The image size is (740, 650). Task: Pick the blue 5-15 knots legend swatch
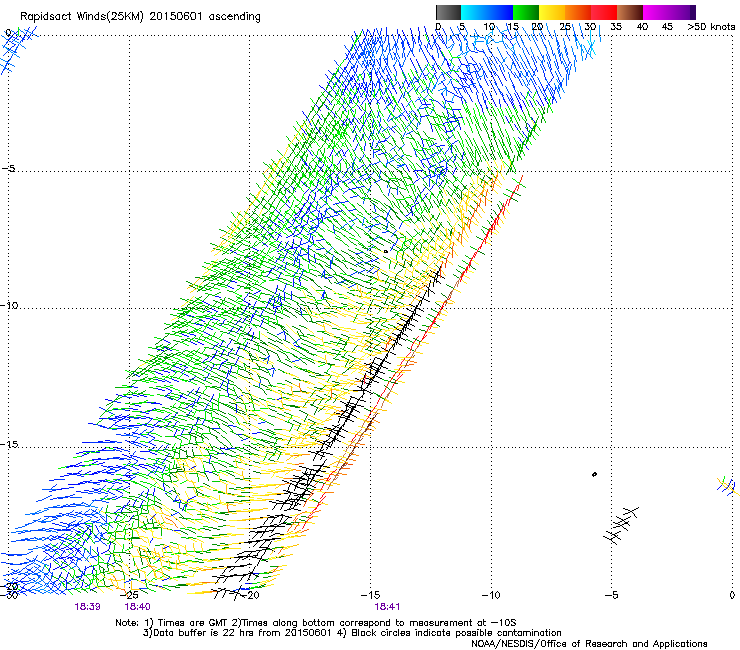(487, 12)
